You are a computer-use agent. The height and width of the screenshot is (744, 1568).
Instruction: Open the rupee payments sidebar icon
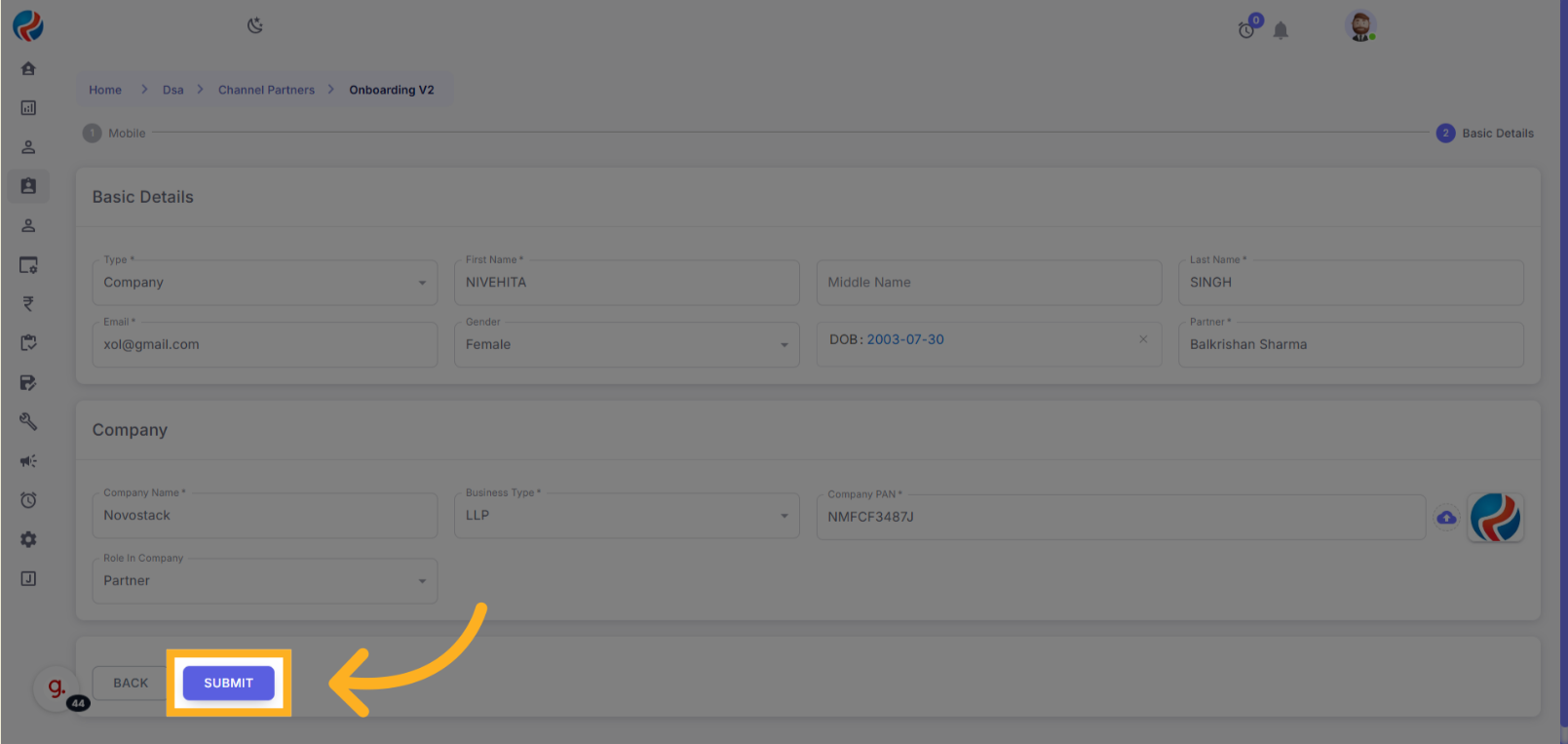[28, 304]
